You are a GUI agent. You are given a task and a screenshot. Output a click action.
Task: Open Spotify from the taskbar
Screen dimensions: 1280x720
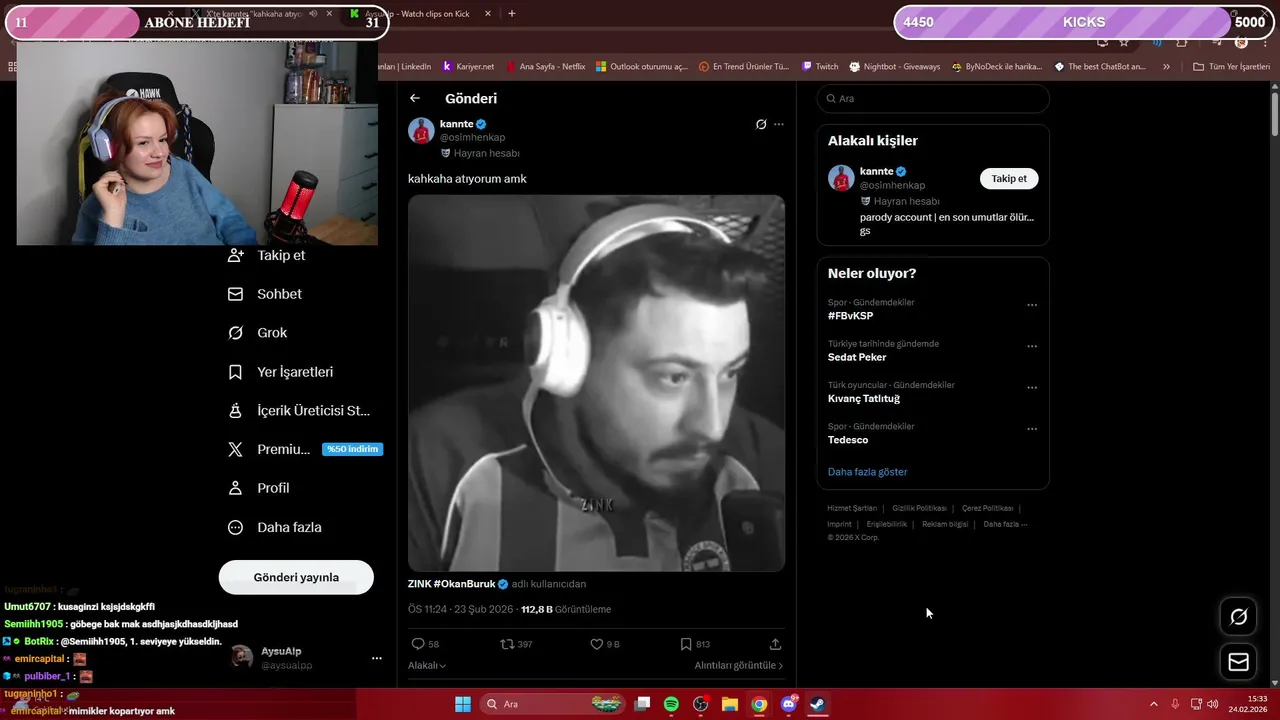click(671, 704)
